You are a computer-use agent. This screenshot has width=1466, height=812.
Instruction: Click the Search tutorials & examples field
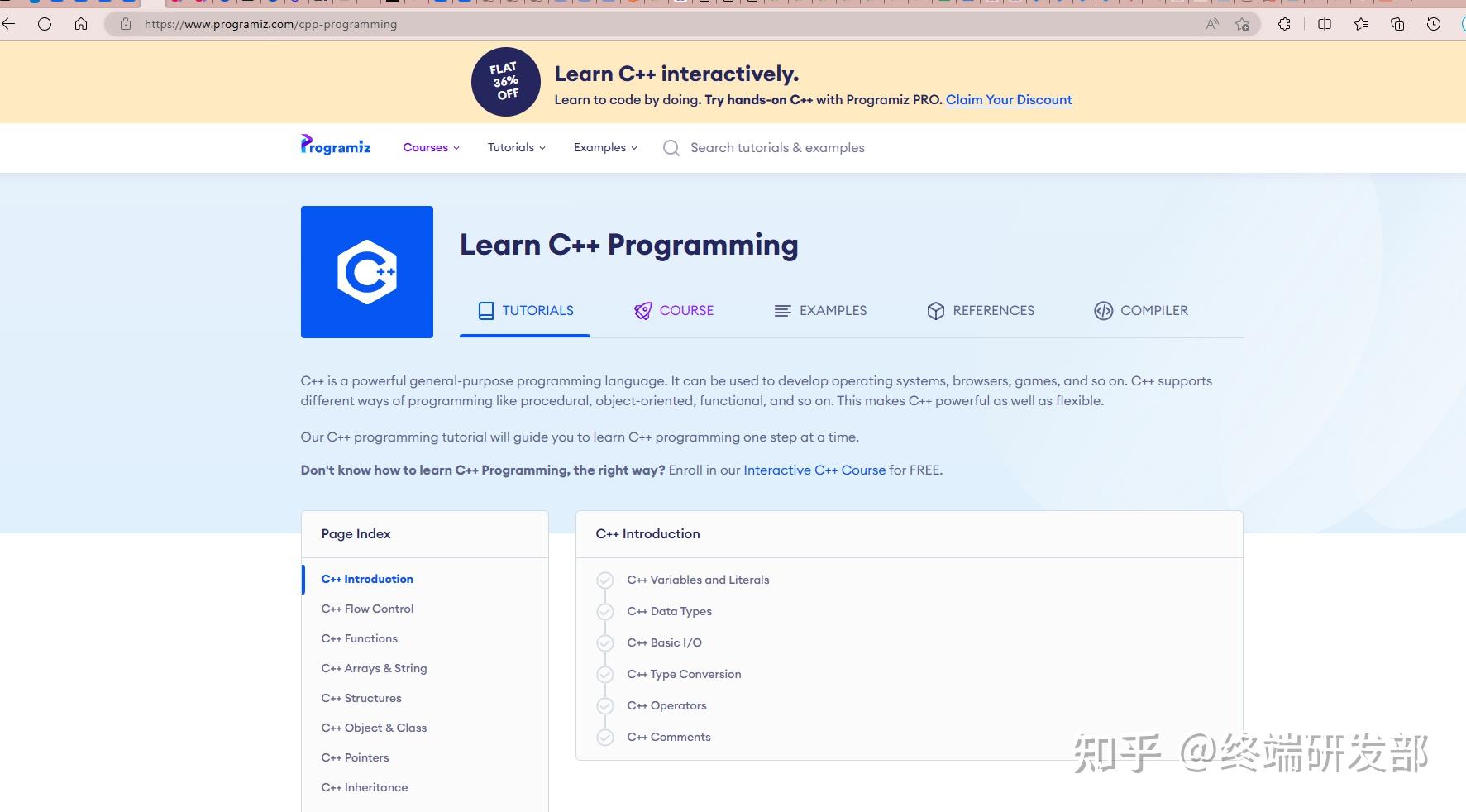coord(777,148)
